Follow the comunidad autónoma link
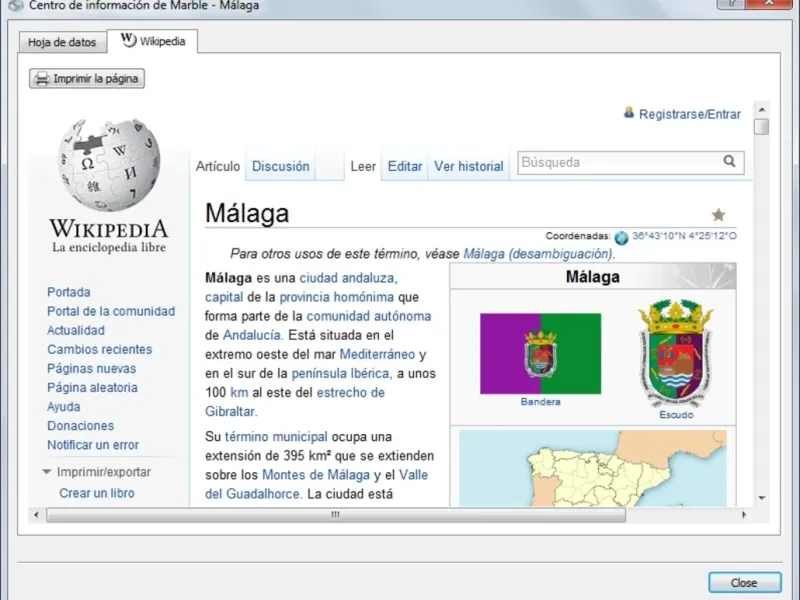The height and width of the screenshot is (600, 800). [369, 316]
